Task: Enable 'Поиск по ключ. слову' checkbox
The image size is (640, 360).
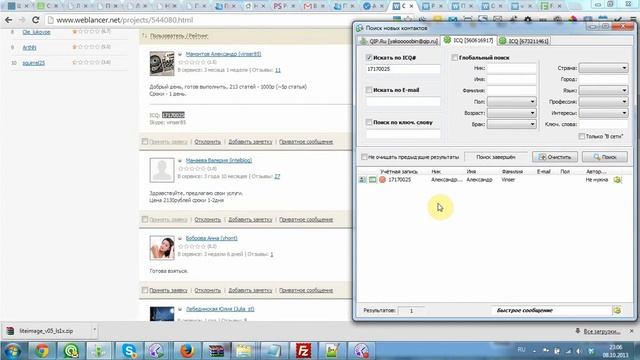Action: (x=369, y=122)
